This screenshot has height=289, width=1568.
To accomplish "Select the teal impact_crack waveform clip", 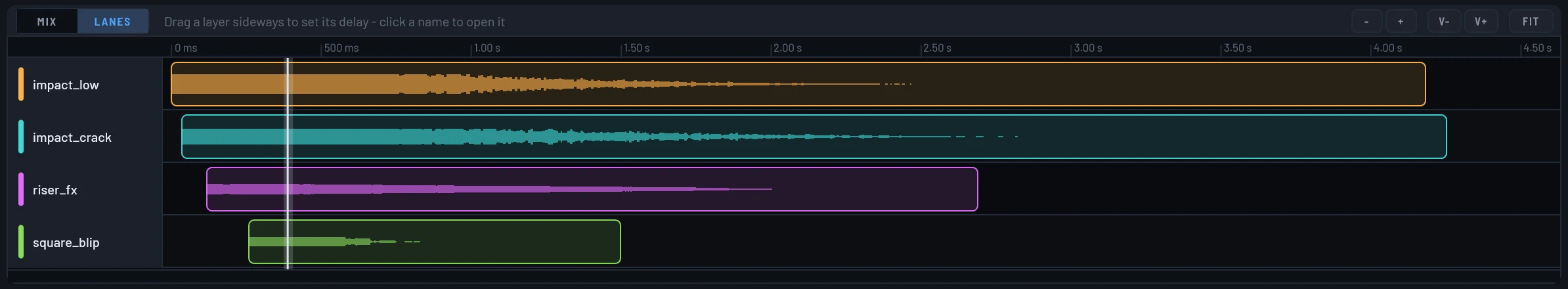I will pyautogui.click(x=814, y=137).
